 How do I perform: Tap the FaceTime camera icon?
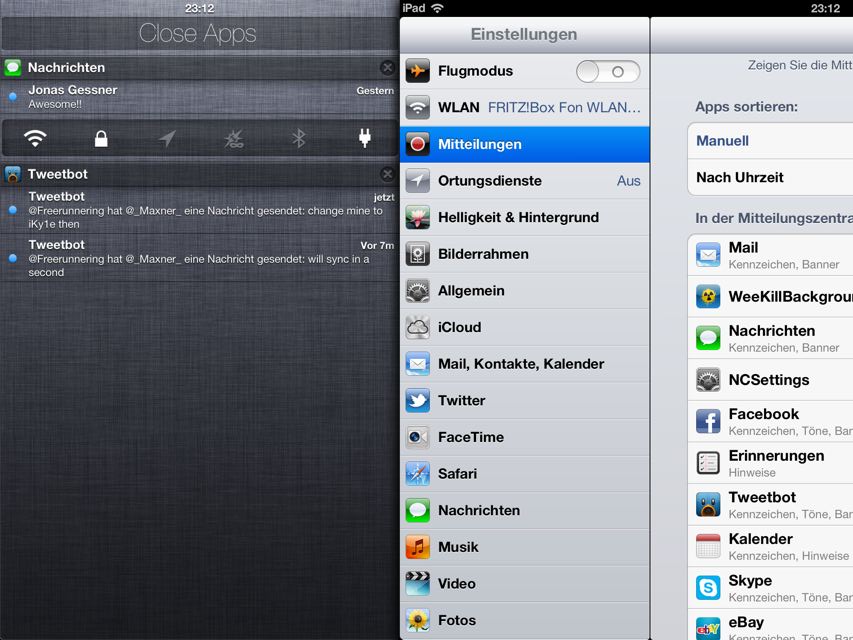coord(417,437)
